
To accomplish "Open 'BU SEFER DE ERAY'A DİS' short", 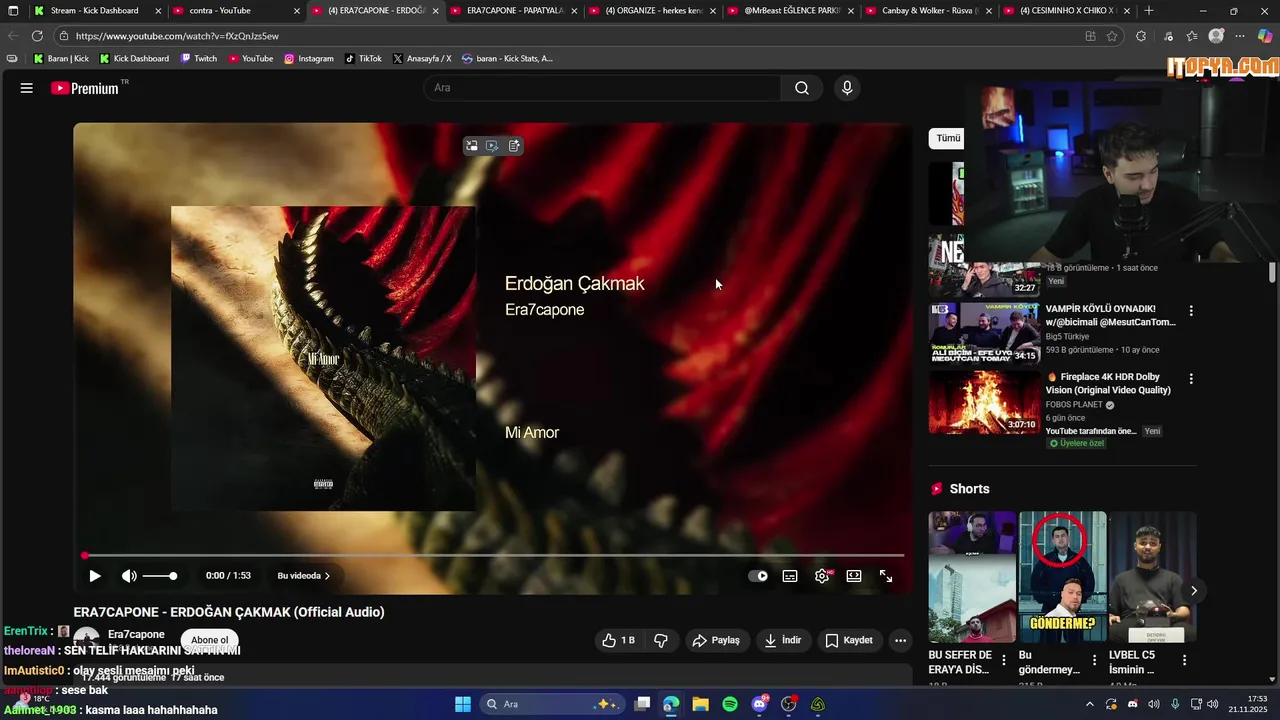I will coord(972,577).
